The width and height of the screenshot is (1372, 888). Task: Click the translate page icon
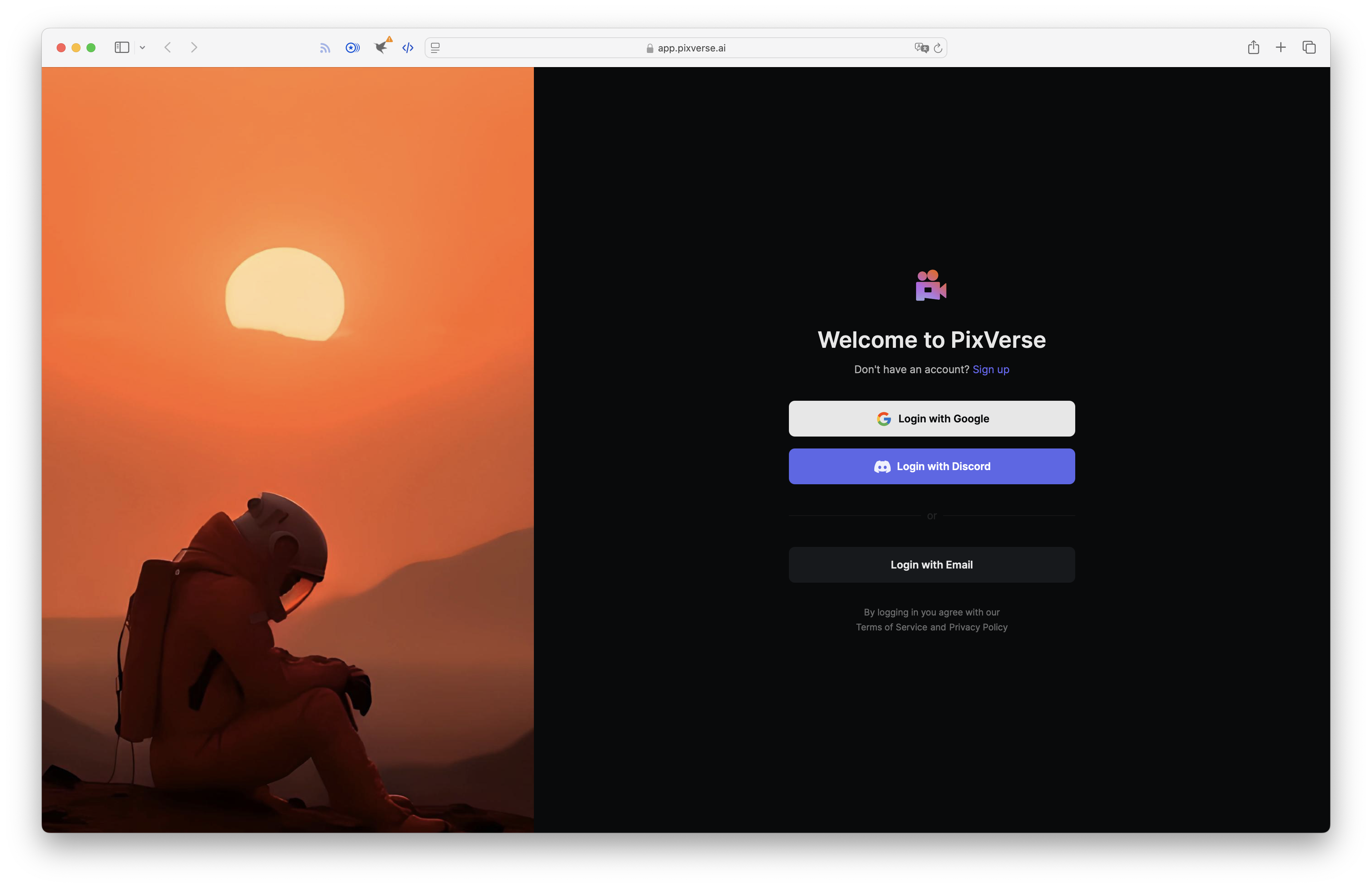[x=921, y=48]
